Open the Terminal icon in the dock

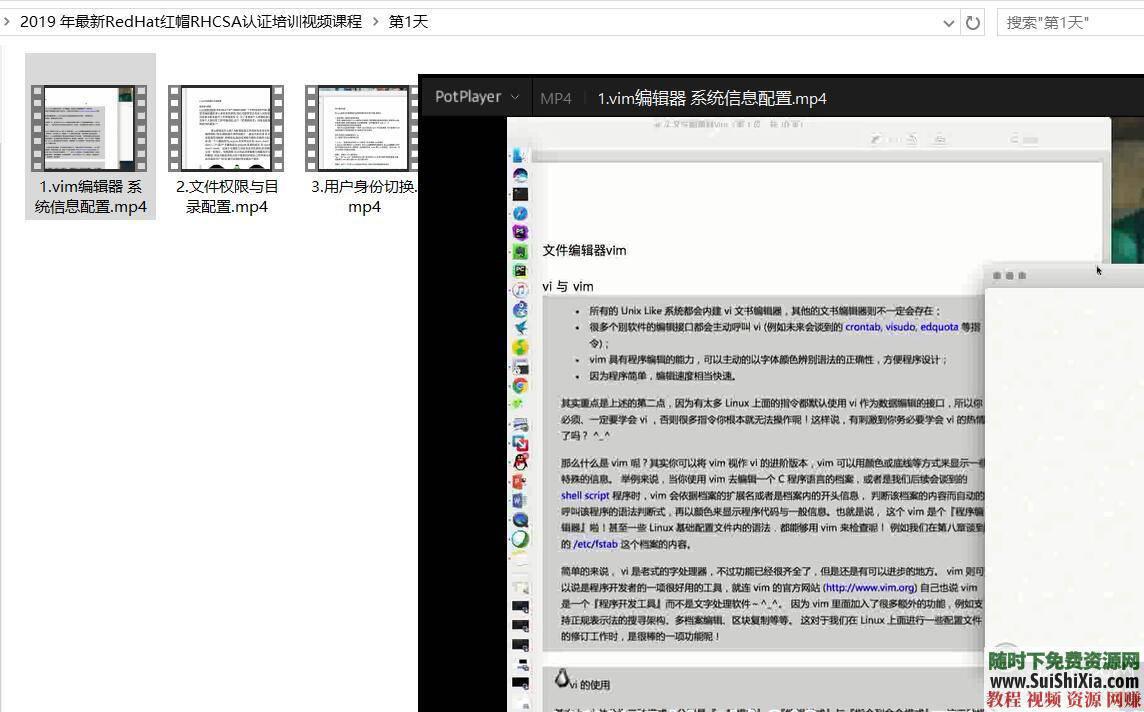522,194
